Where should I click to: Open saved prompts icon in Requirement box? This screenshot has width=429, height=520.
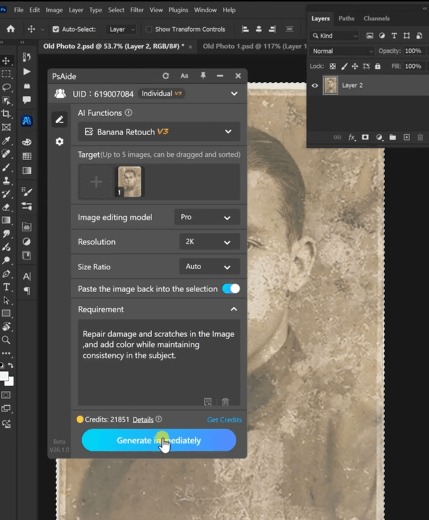point(208,402)
